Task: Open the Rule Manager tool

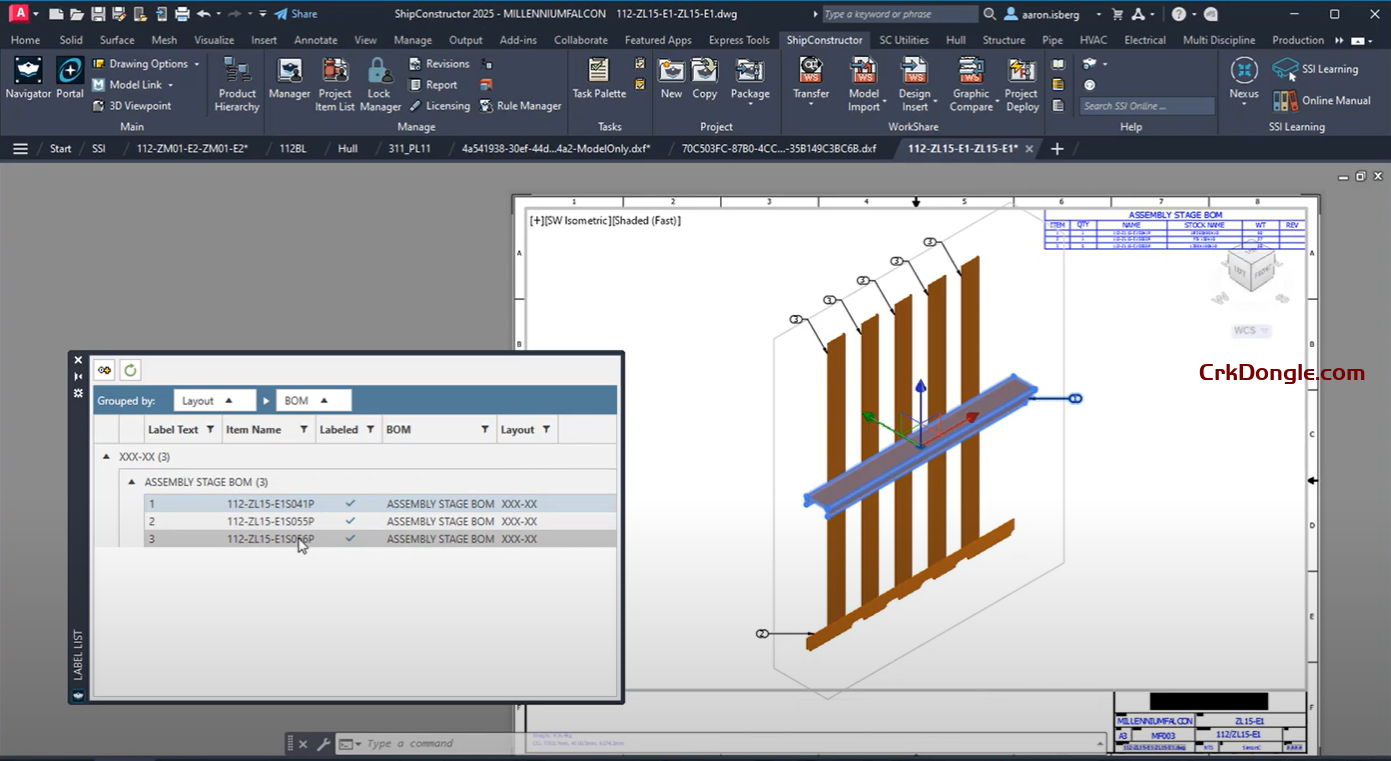Action: pos(520,106)
